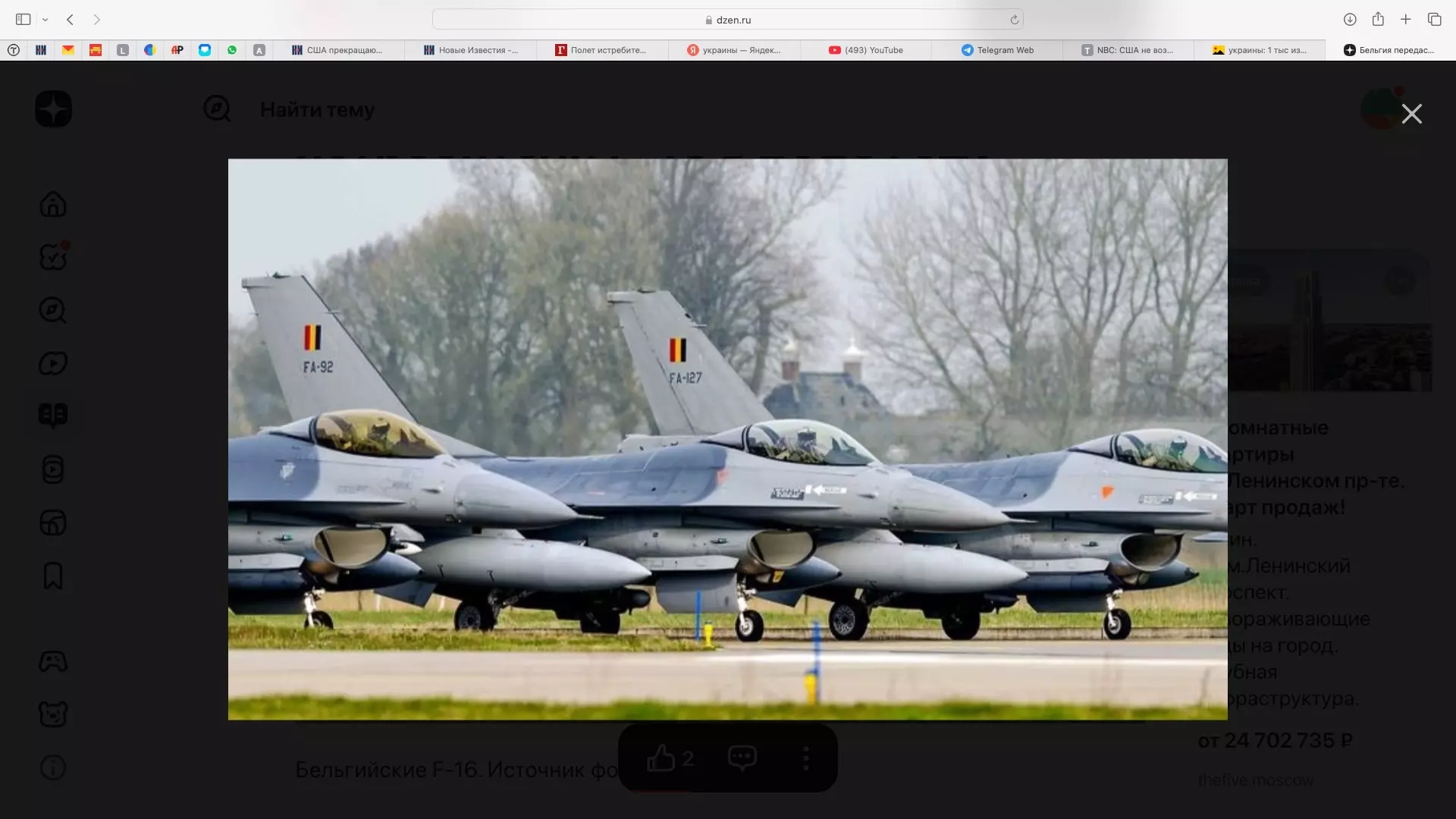Screen dimensions: 1456x819
Task: Click the enlarged Belgian F-16 photo
Action: pyautogui.click(x=727, y=439)
